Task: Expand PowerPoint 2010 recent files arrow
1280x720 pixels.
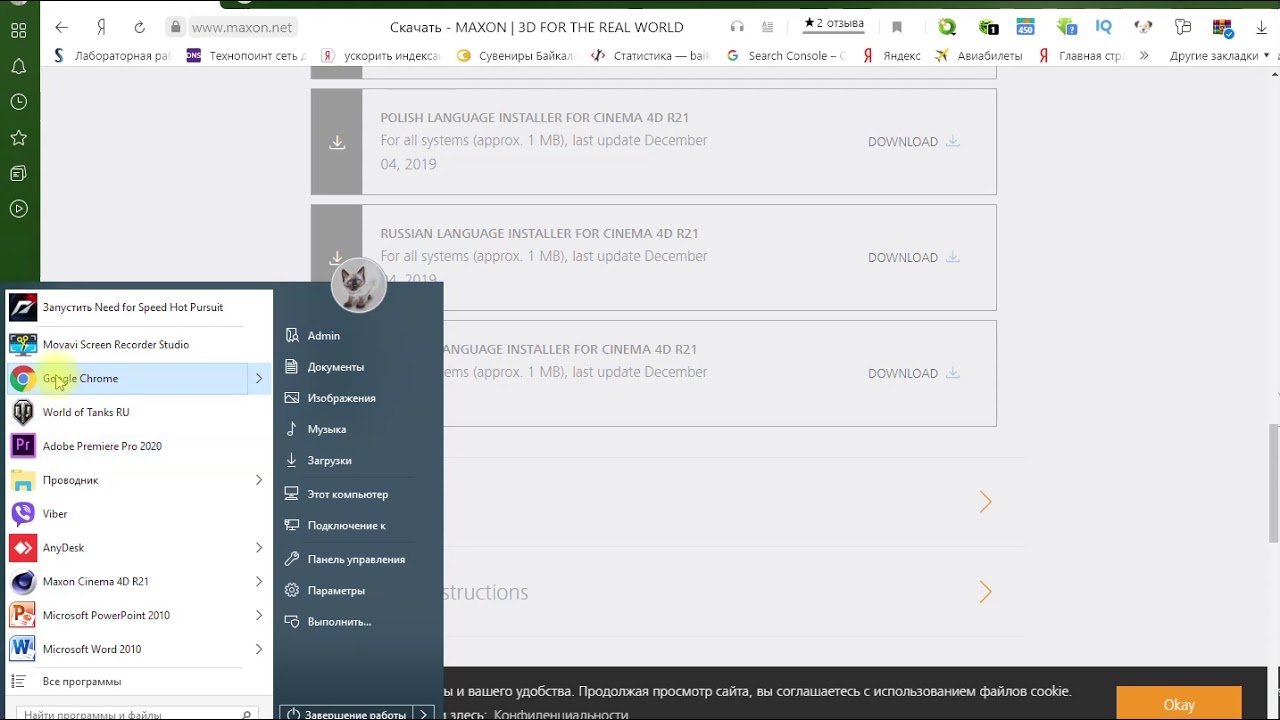Action: coord(259,615)
